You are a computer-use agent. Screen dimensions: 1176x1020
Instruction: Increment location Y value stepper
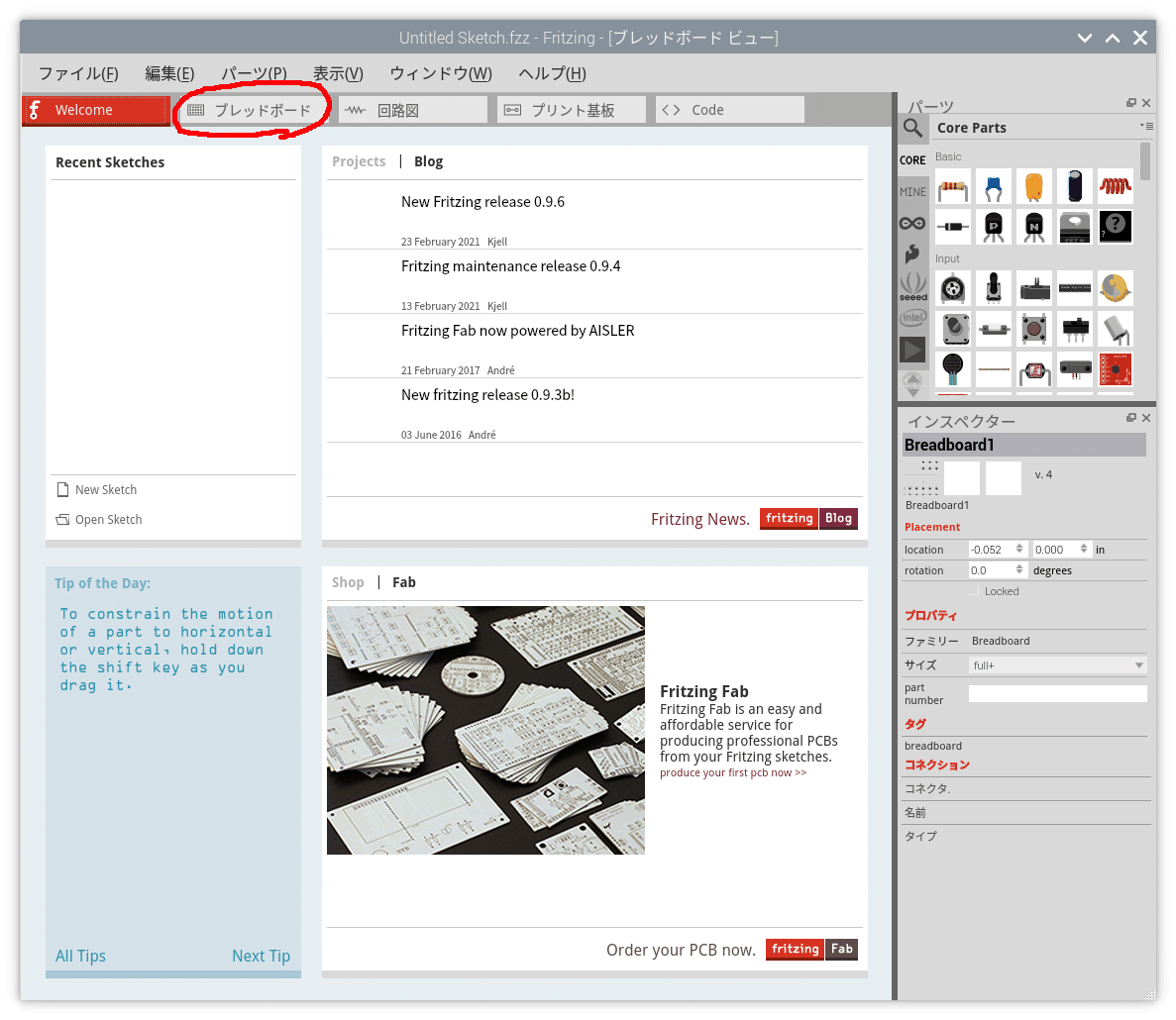[1084, 547]
